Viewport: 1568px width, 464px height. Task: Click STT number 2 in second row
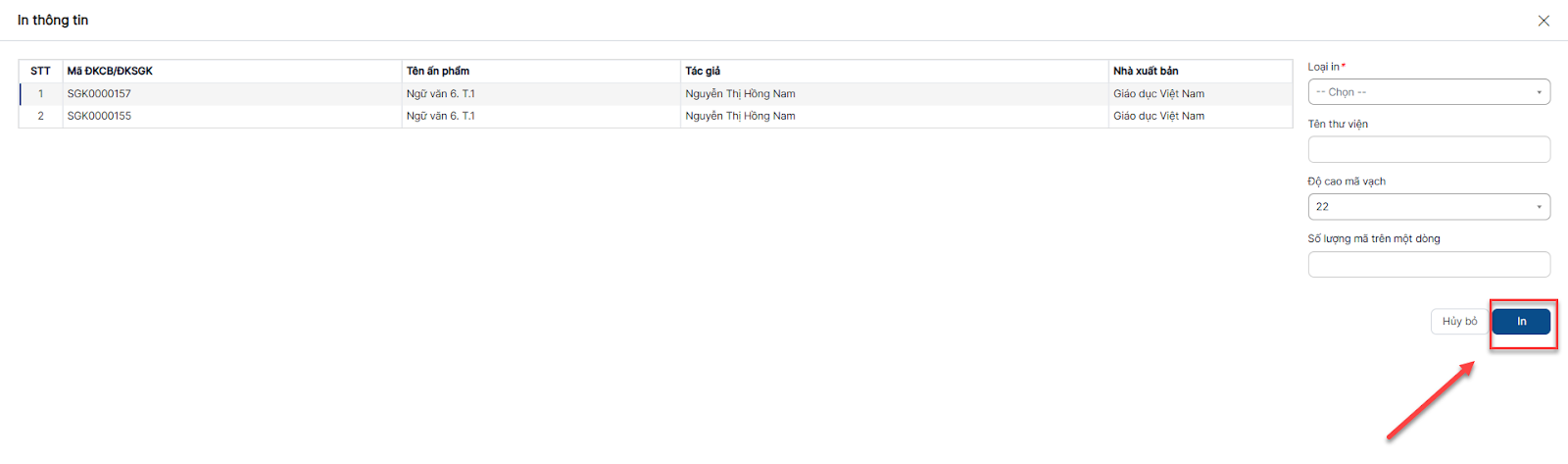coord(40,116)
